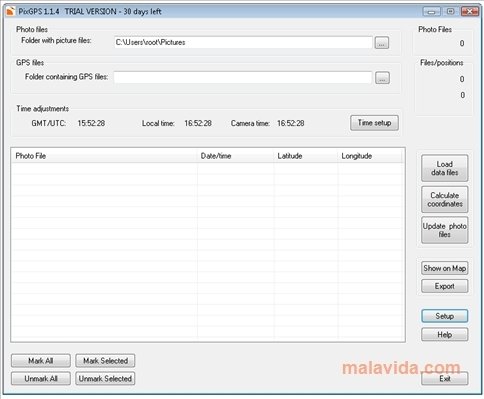Viewport: 484px width, 399px height.
Task: Click the PixGPS app icon in title bar
Action: 10,11
